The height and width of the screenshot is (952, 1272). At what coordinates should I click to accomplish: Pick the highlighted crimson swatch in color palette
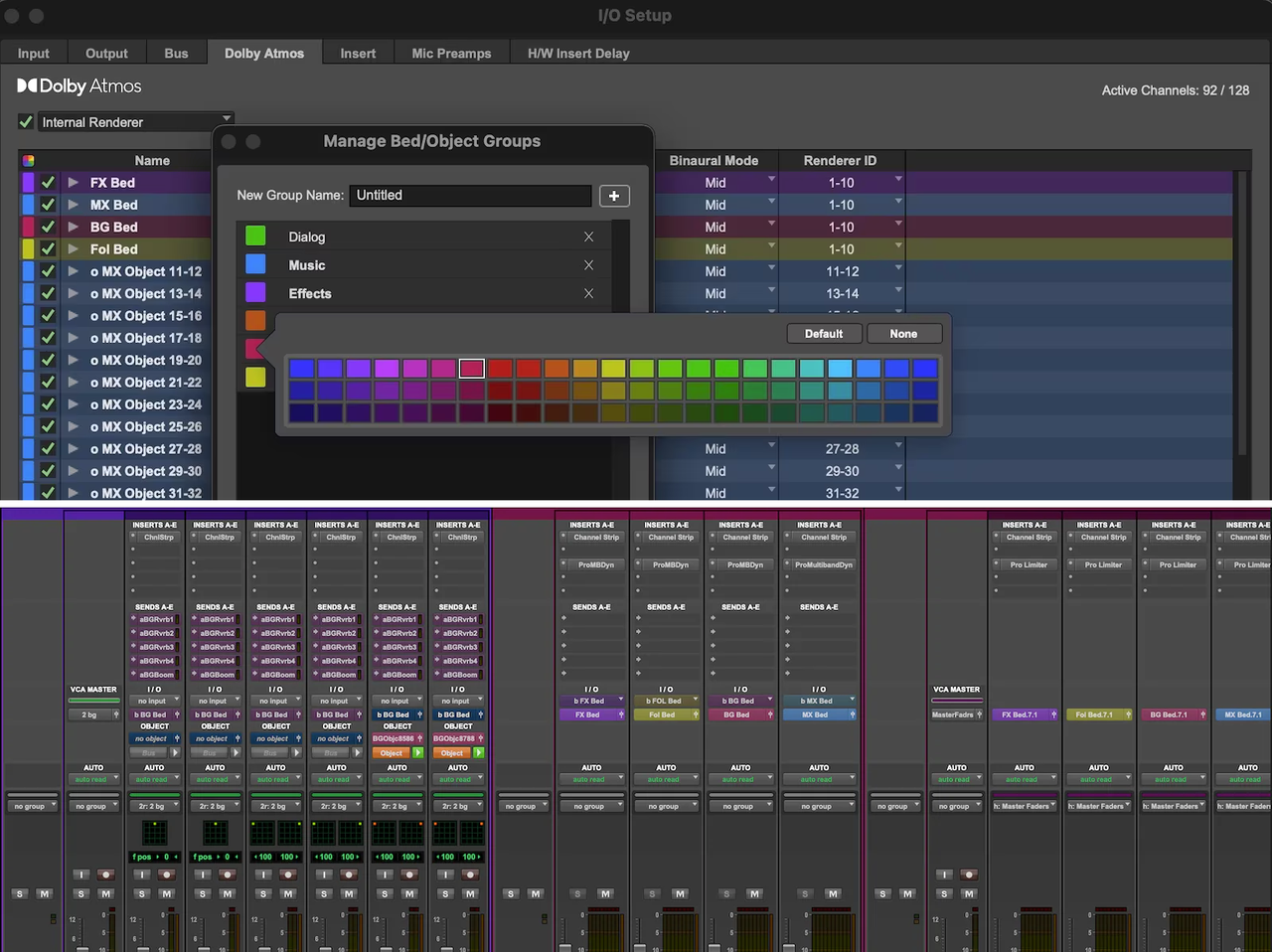point(472,369)
